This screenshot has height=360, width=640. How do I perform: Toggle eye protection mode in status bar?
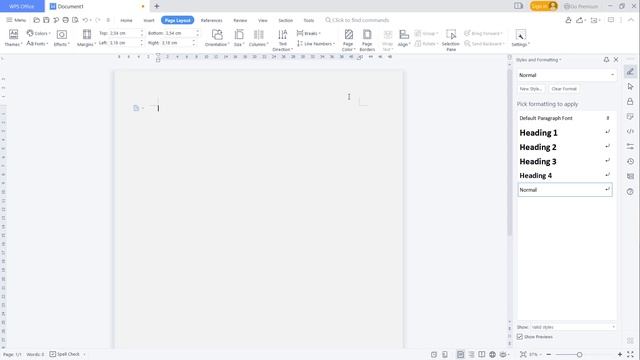click(x=504, y=354)
